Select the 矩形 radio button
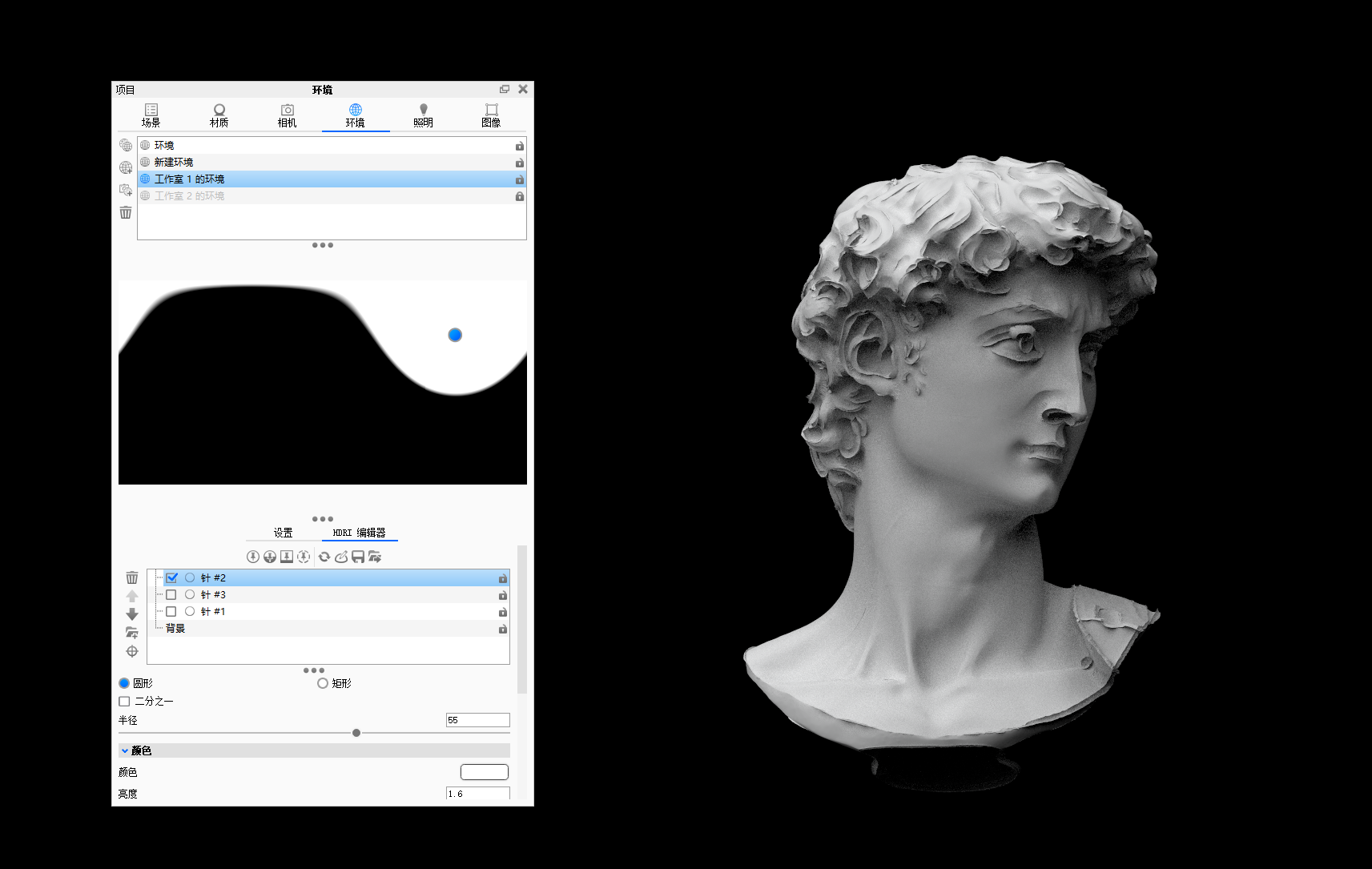The width and height of the screenshot is (1372, 869). 322,683
